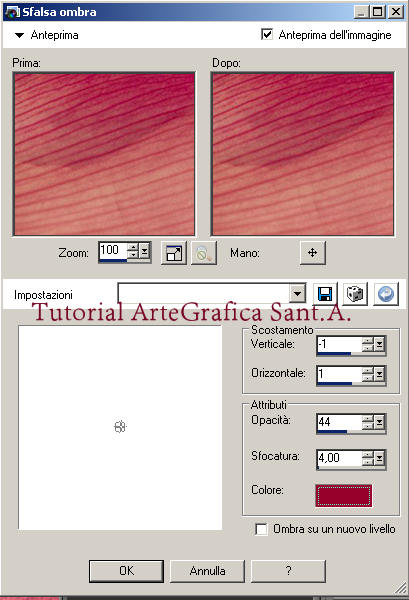The height and width of the screenshot is (600, 409).
Task: Click the fit preview to window icon
Action: pyautogui.click(x=174, y=253)
